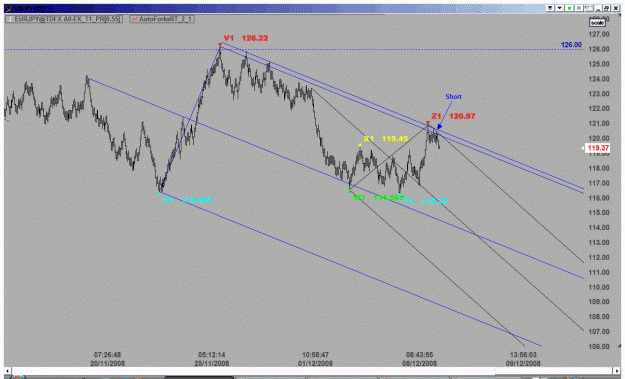Click the 106.00 price axis label
The height and width of the screenshot is (379, 625).
[599, 347]
